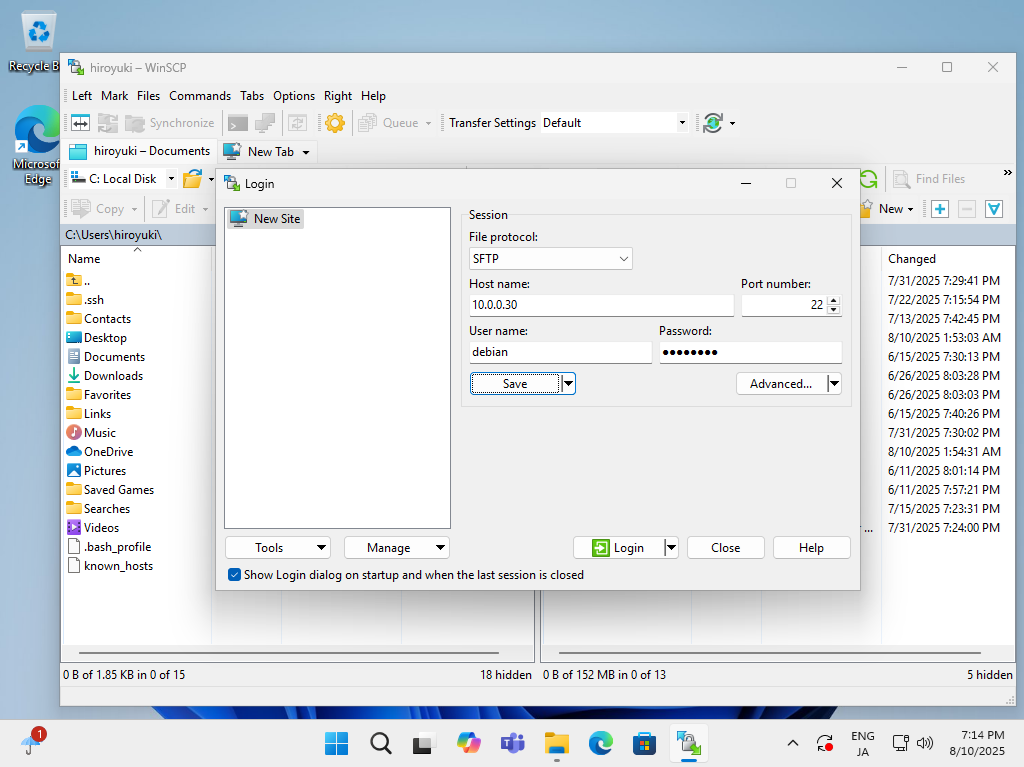This screenshot has height=767, width=1024.
Task: Increase the port number with up arrow
Action: coord(834,300)
